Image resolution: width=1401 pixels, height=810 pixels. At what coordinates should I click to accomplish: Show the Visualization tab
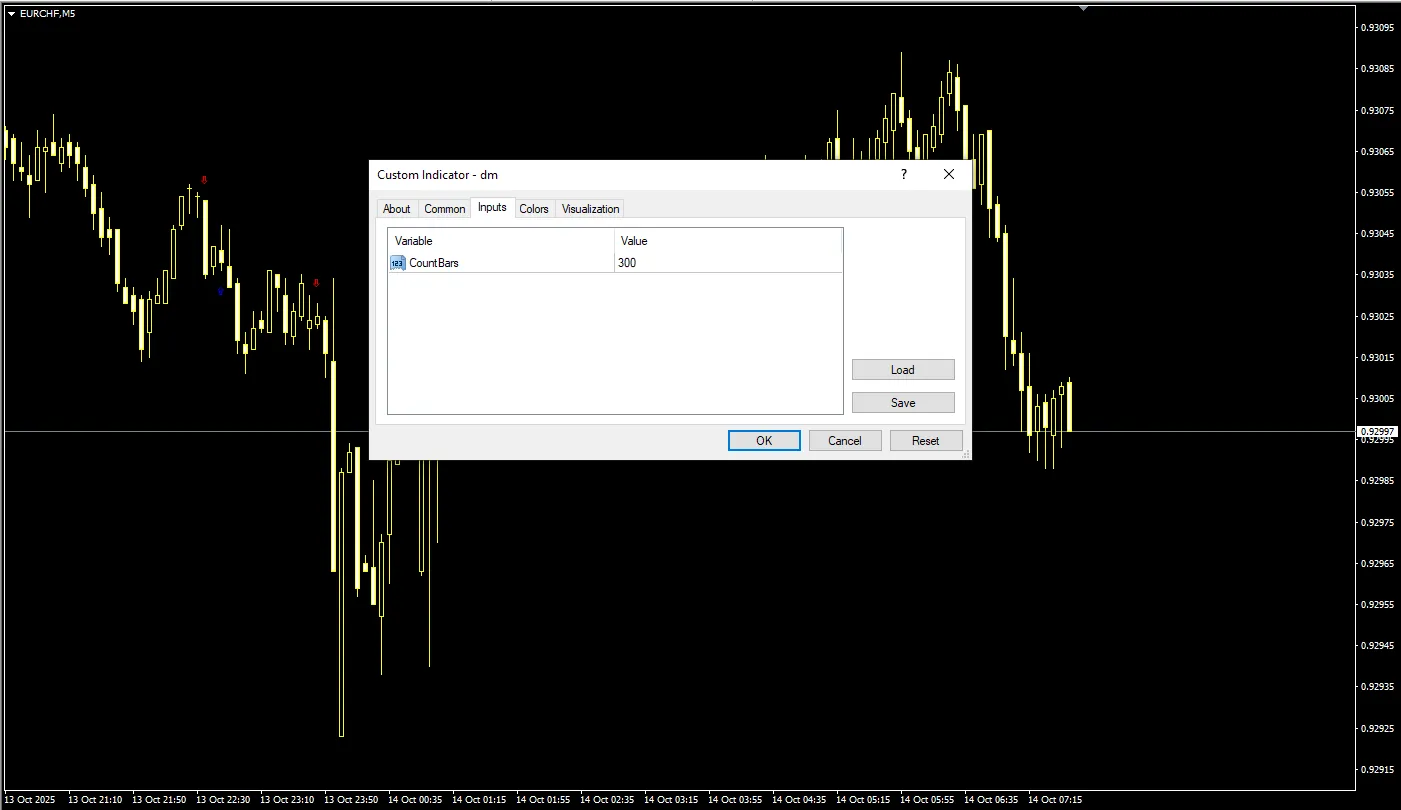(x=590, y=209)
